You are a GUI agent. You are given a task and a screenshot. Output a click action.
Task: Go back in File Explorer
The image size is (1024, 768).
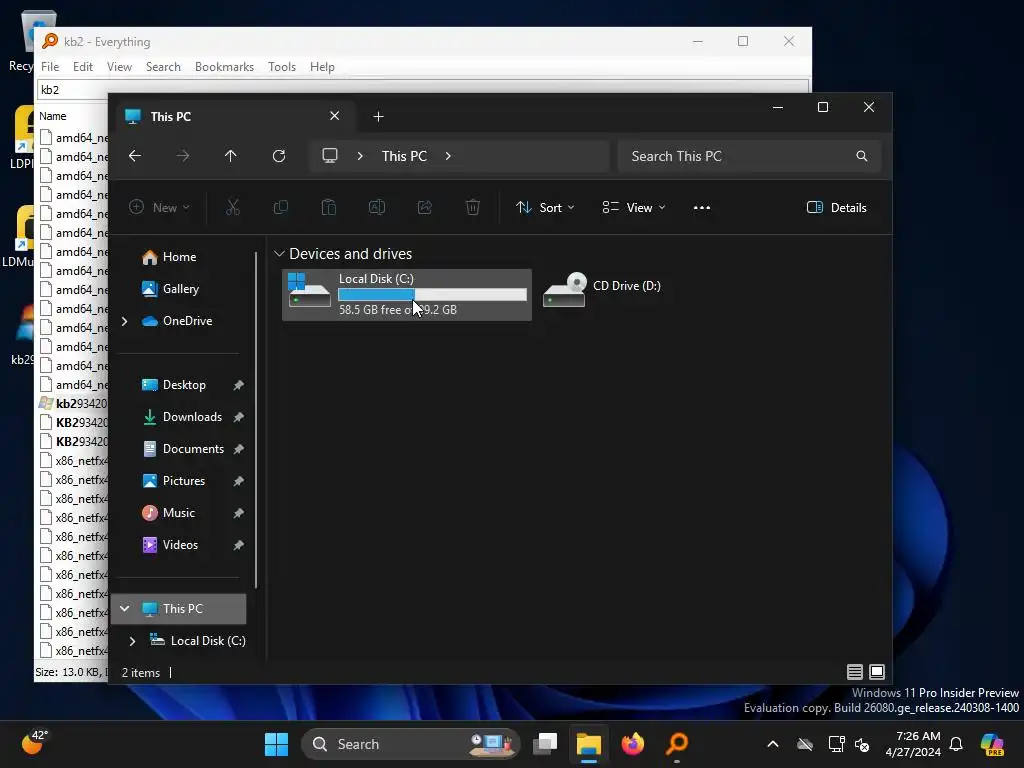[135, 156]
